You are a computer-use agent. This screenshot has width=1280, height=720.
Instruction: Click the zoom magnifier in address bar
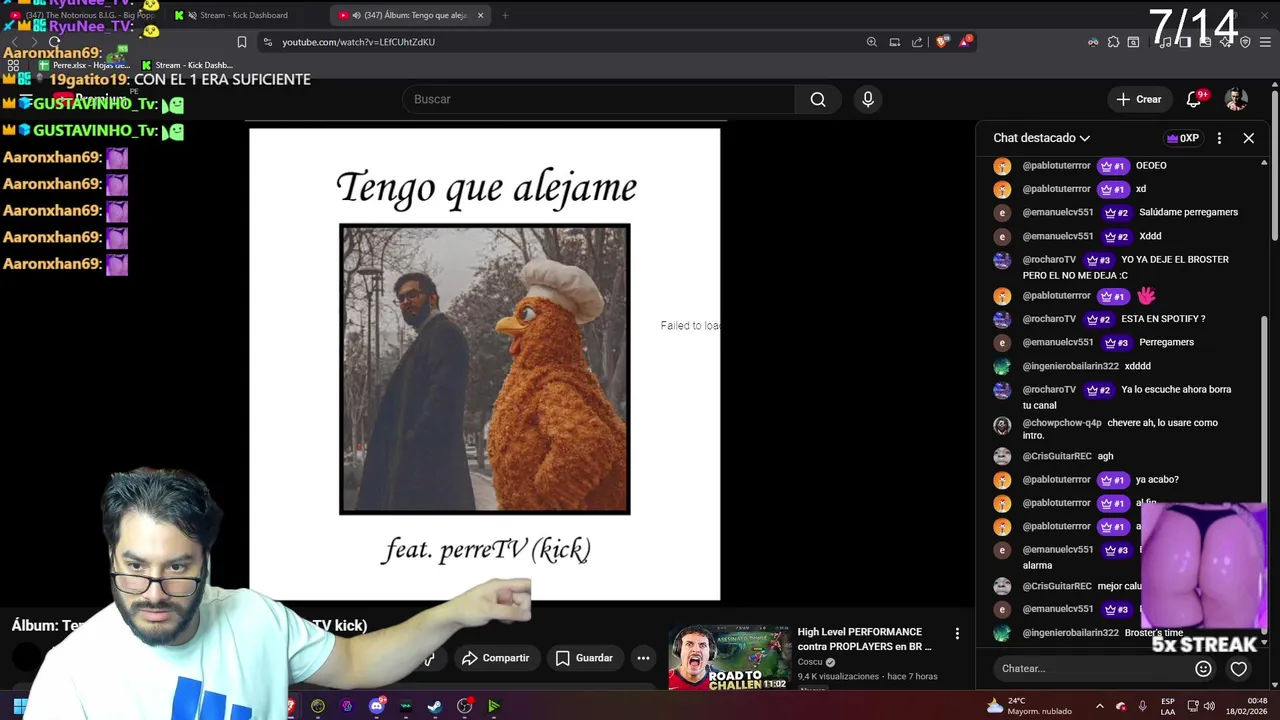pos(871,42)
